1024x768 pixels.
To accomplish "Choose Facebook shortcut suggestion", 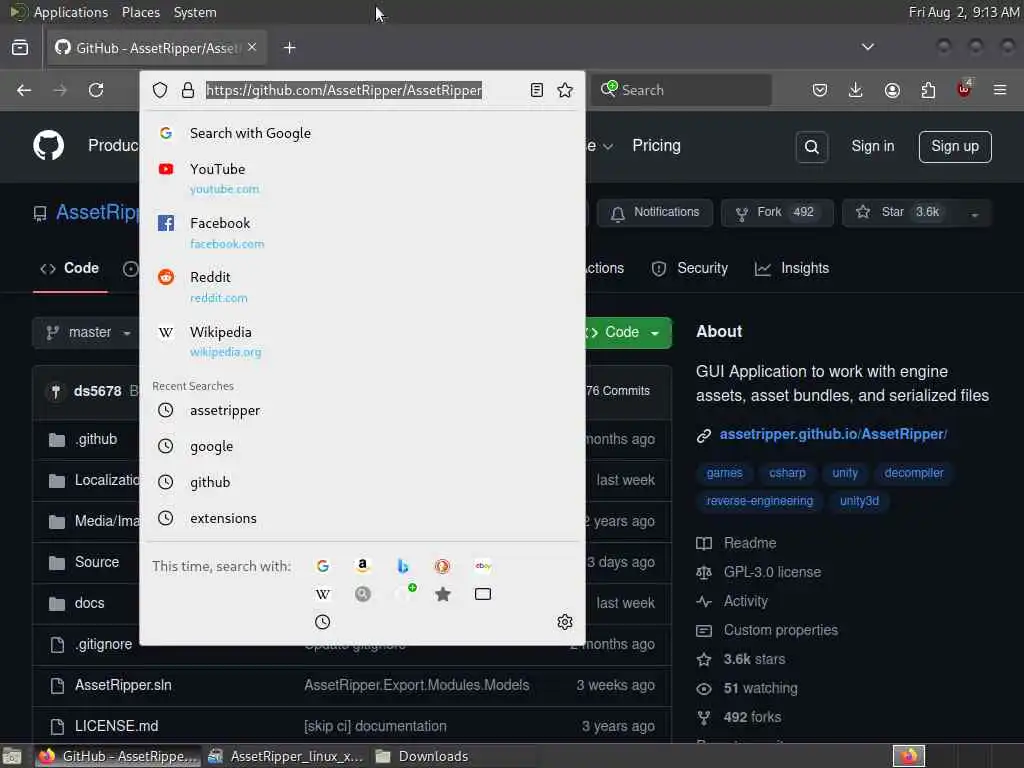I will [x=362, y=232].
